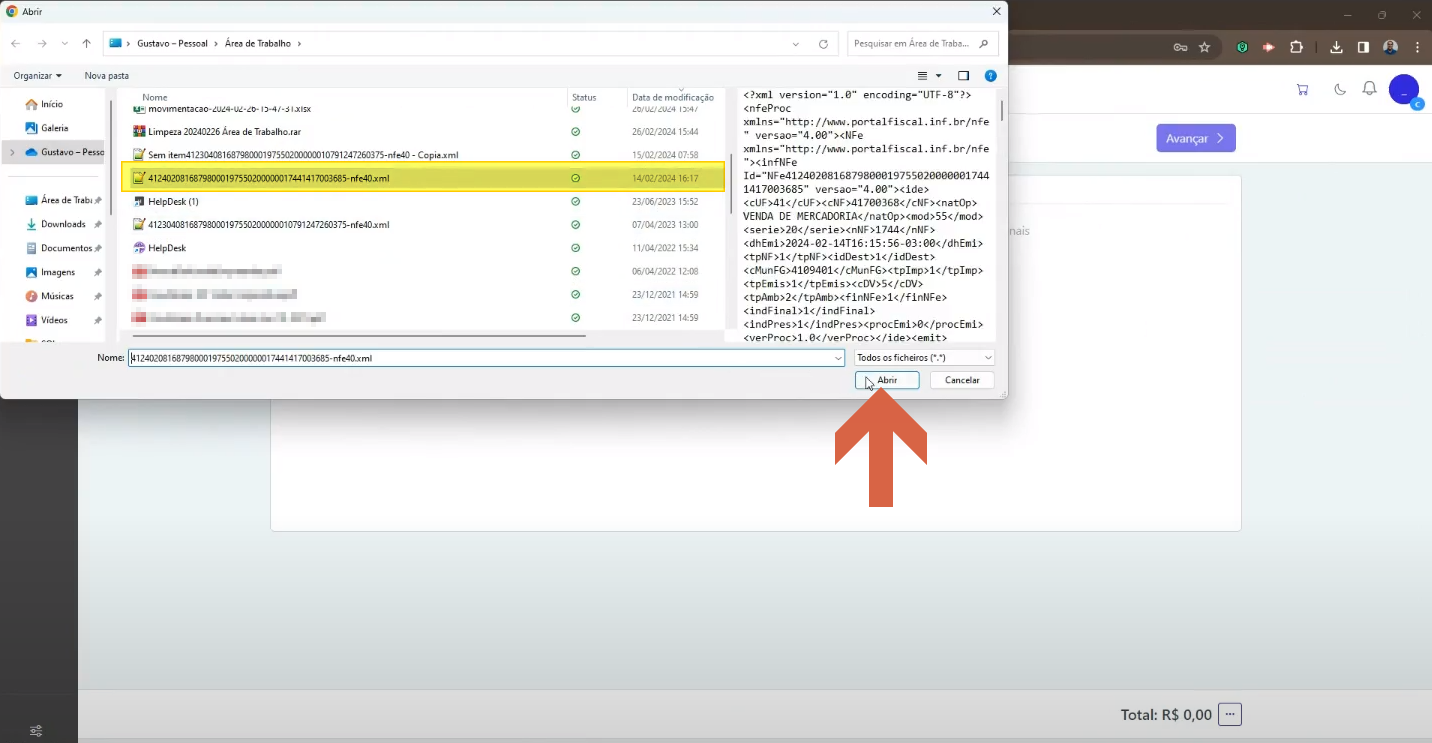Open Chrome downloads icon

click(1337, 47)
